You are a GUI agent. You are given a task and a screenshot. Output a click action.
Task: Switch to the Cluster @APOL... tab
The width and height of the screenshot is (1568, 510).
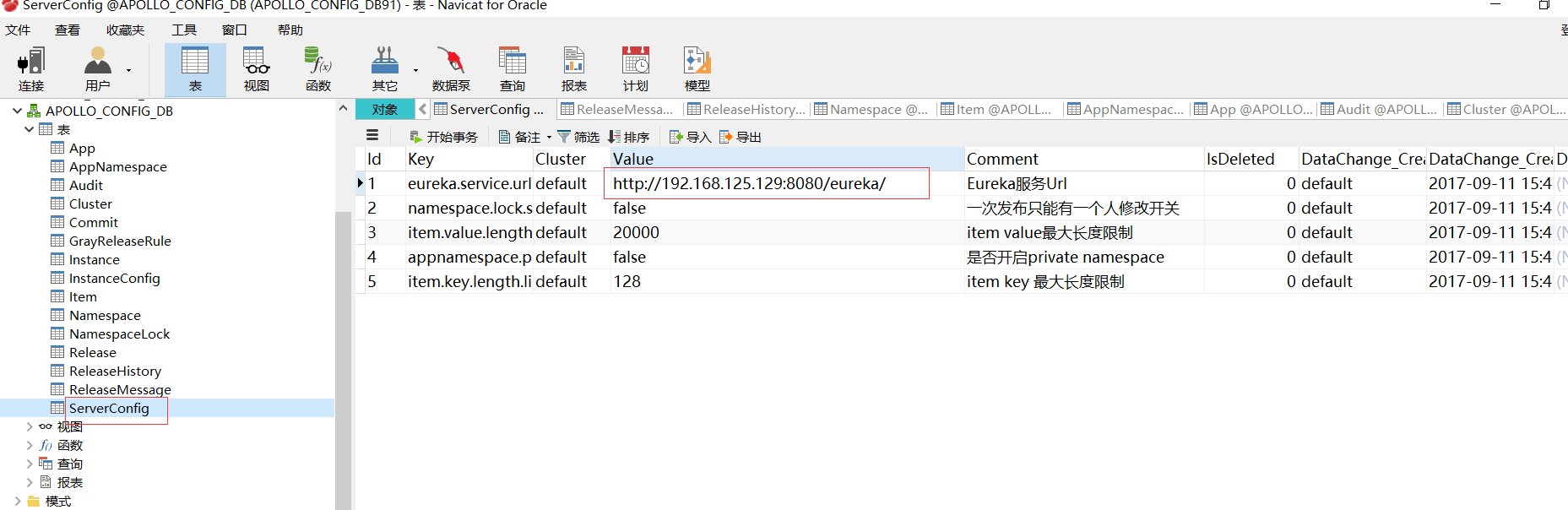1506,109
